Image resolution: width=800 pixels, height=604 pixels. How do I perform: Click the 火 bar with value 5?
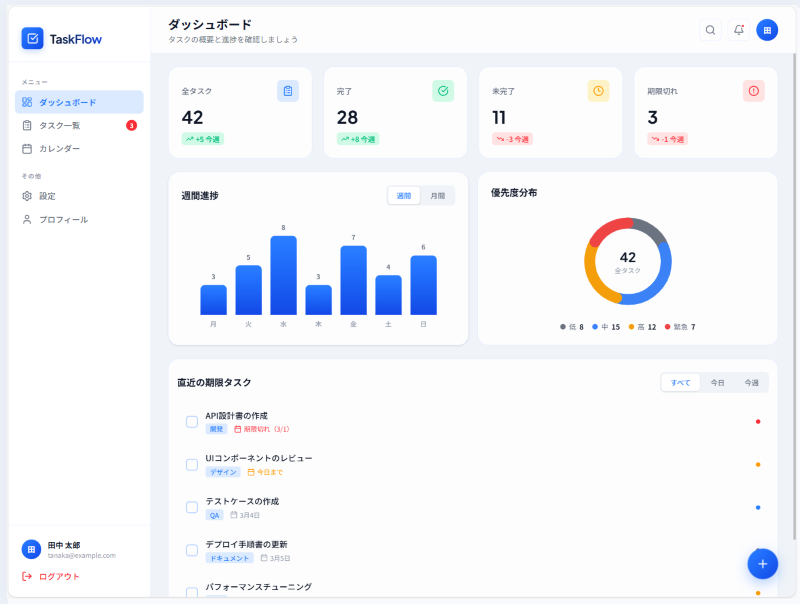coord(248,290)
